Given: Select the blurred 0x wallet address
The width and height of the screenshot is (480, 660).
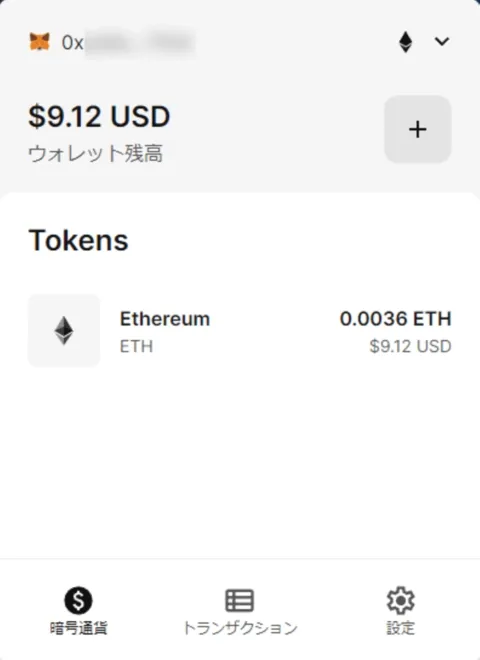Looking at the screenshot, I should point(129,42).
